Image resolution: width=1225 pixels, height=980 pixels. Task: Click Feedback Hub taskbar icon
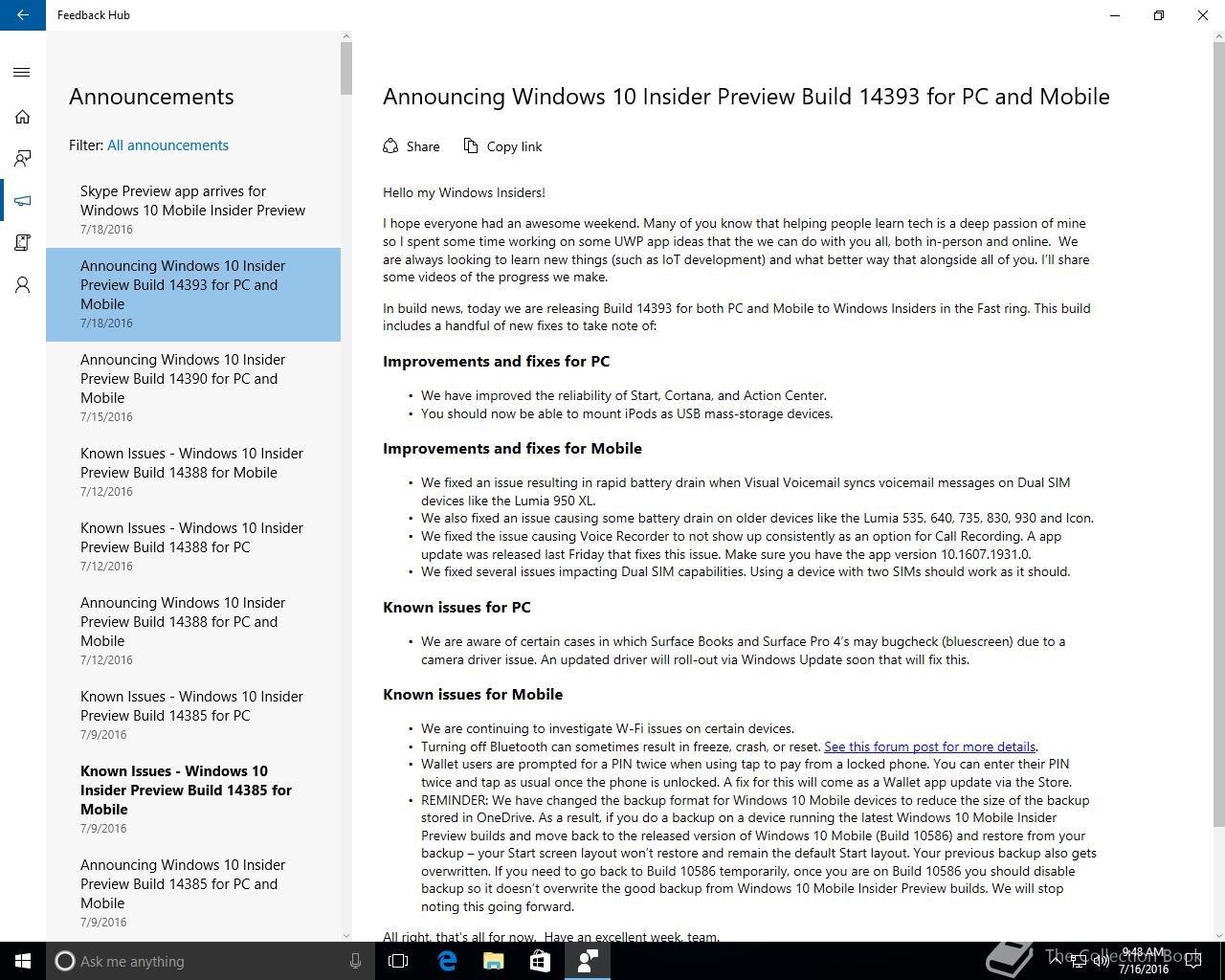587,961
